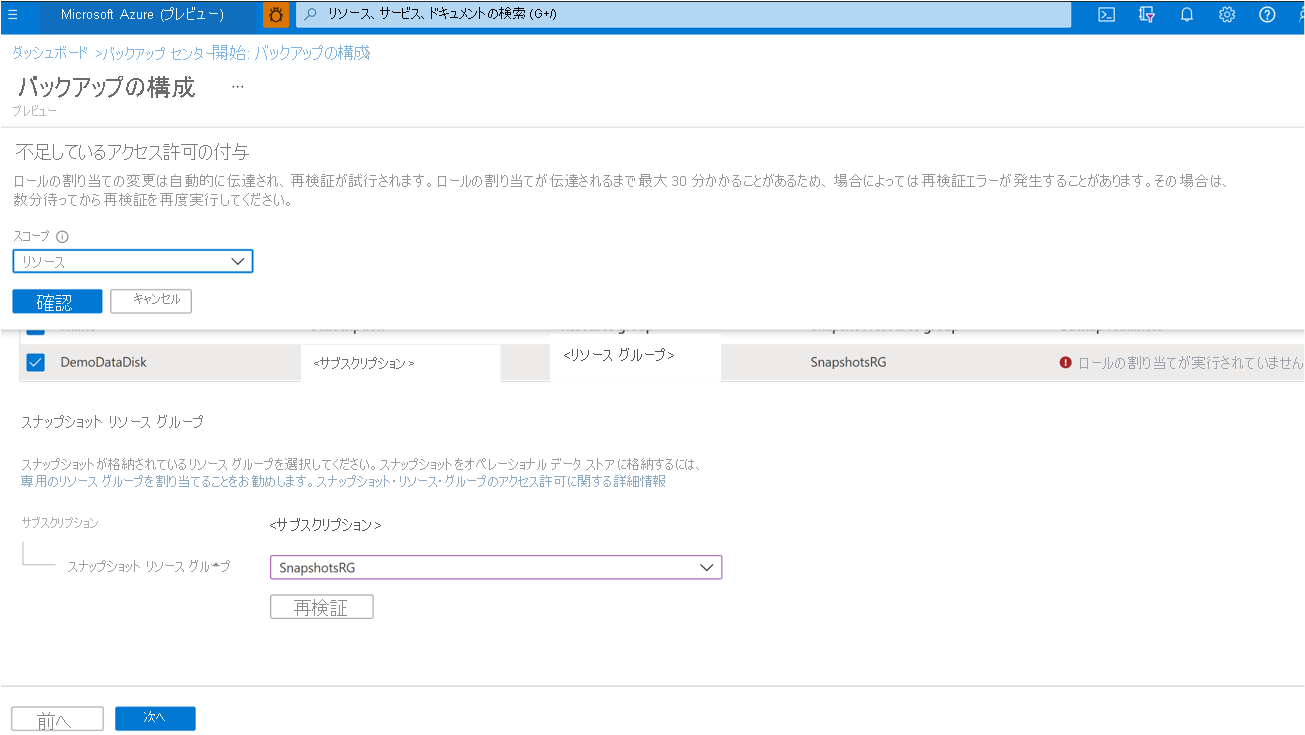The width and height of the screenshot is (1305, 735).
Task: Click the 不足しているアクセス許可の付与 heading
Action: click(132, 152)
